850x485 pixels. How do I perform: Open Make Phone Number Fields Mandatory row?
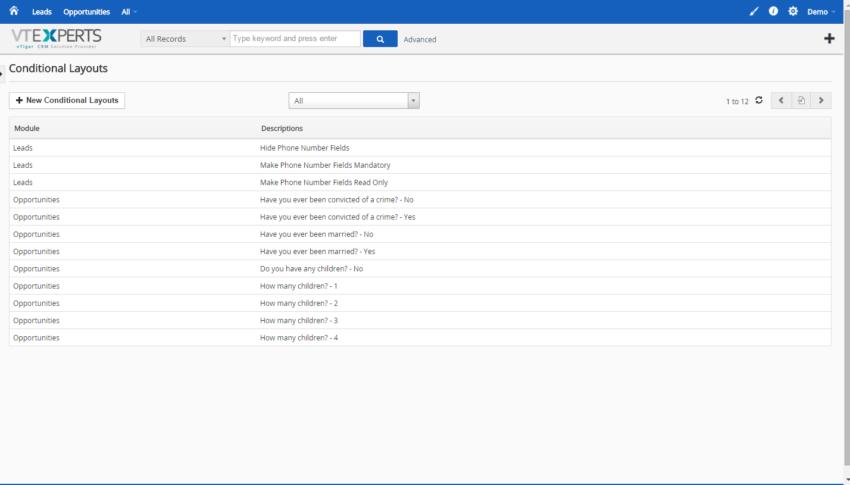[420, 165]
